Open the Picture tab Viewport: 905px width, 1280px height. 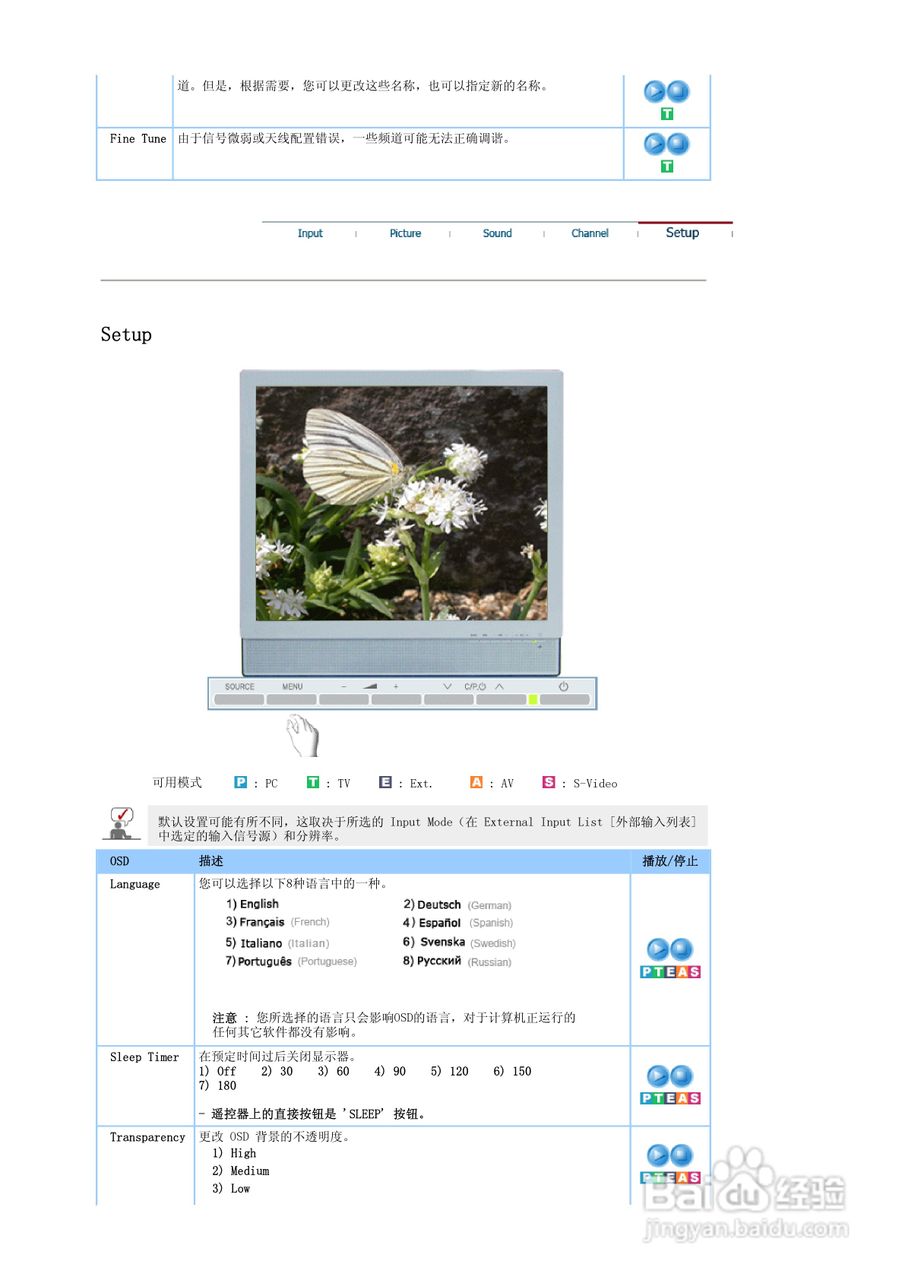(x=405, y=233)
